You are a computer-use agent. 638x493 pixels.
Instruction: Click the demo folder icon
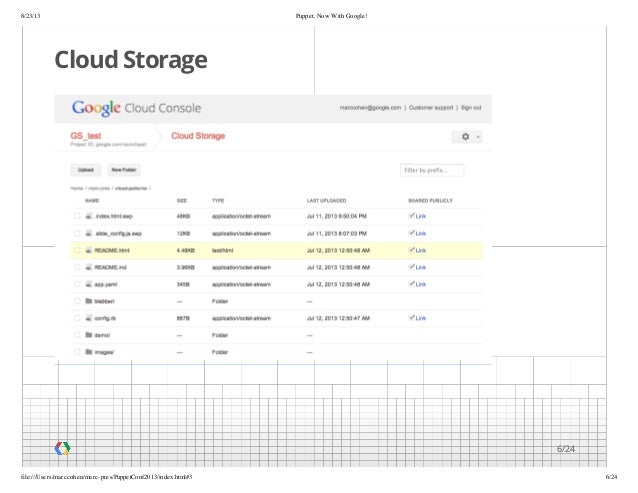(x=89, y=335)
